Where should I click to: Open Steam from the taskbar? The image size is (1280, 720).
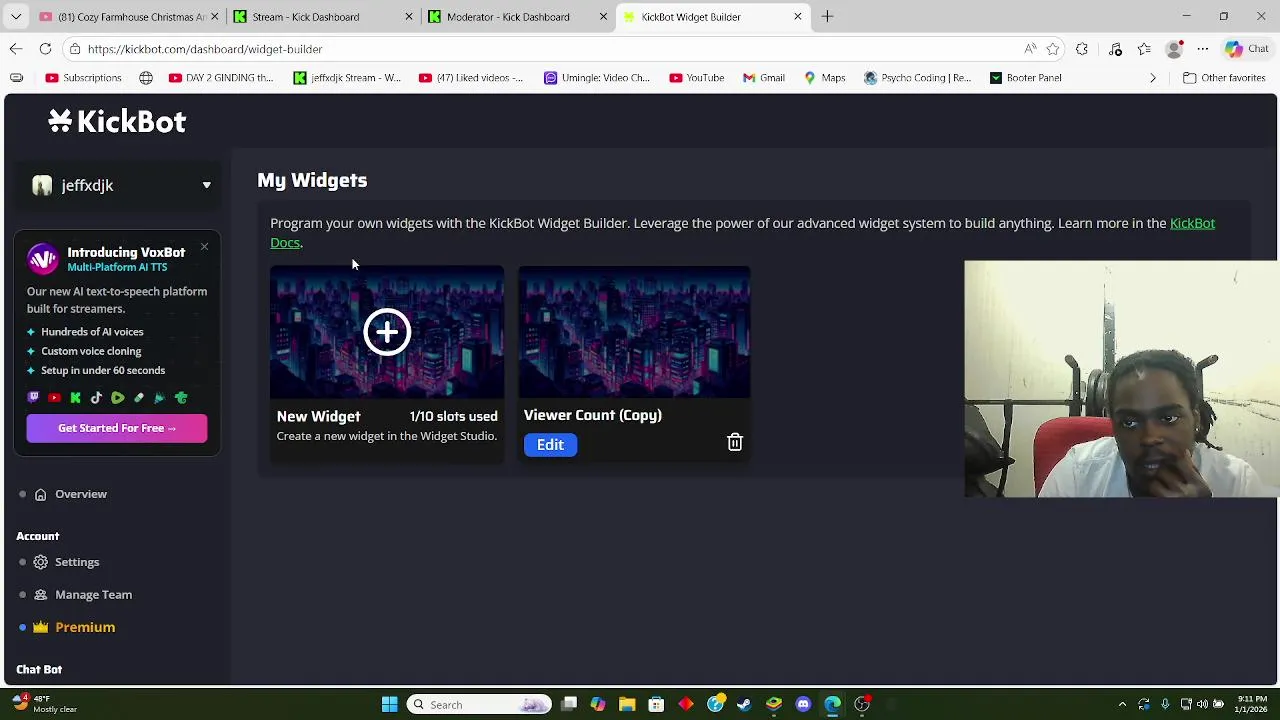coord(744,705)
